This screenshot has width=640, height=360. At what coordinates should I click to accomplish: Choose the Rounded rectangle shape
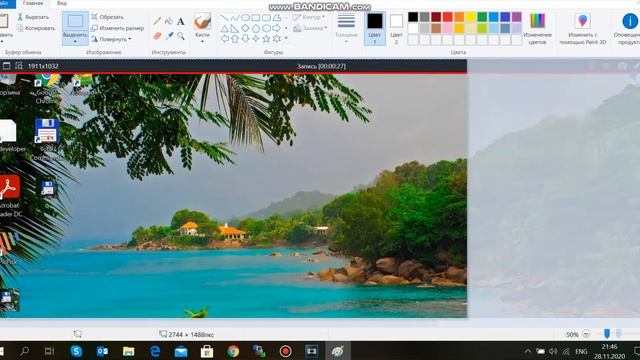click(266, 18)
